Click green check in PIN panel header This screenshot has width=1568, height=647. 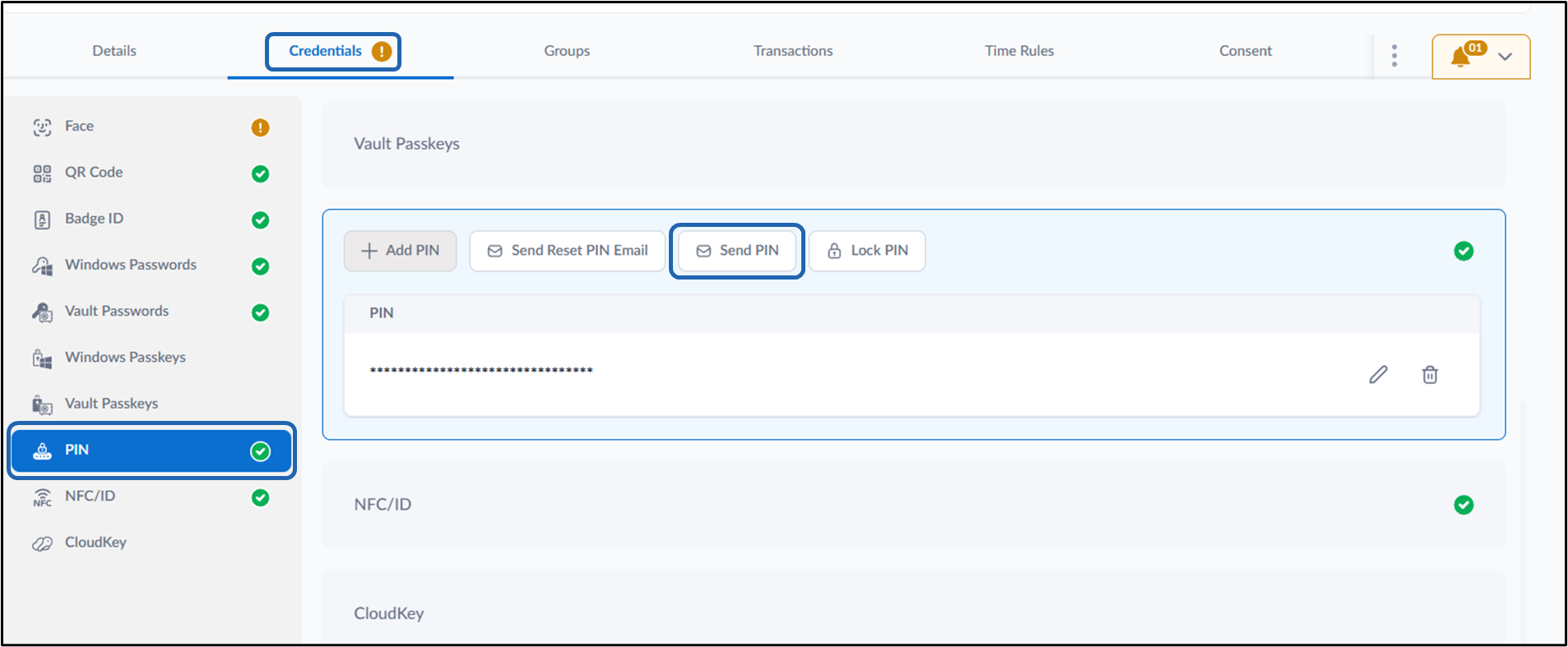[x=1464, y=251]
